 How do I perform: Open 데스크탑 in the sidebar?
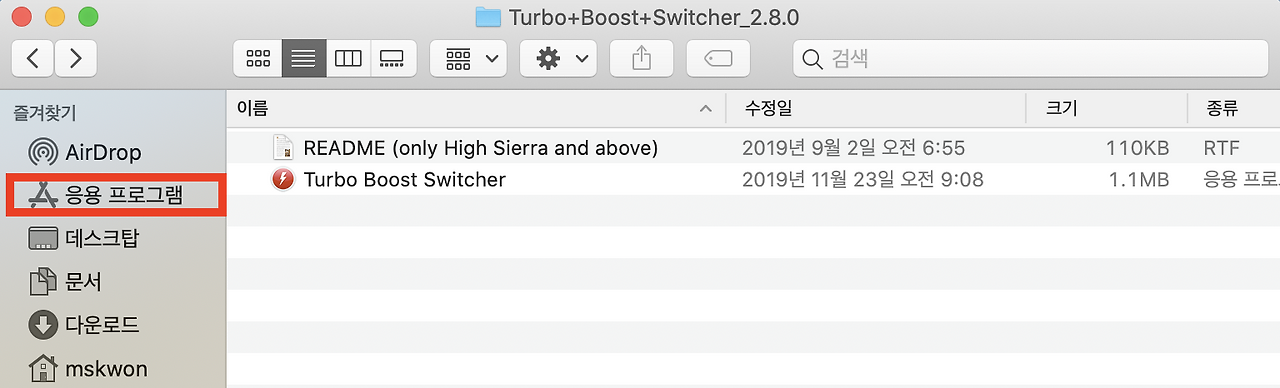click(x=103, y=238)
